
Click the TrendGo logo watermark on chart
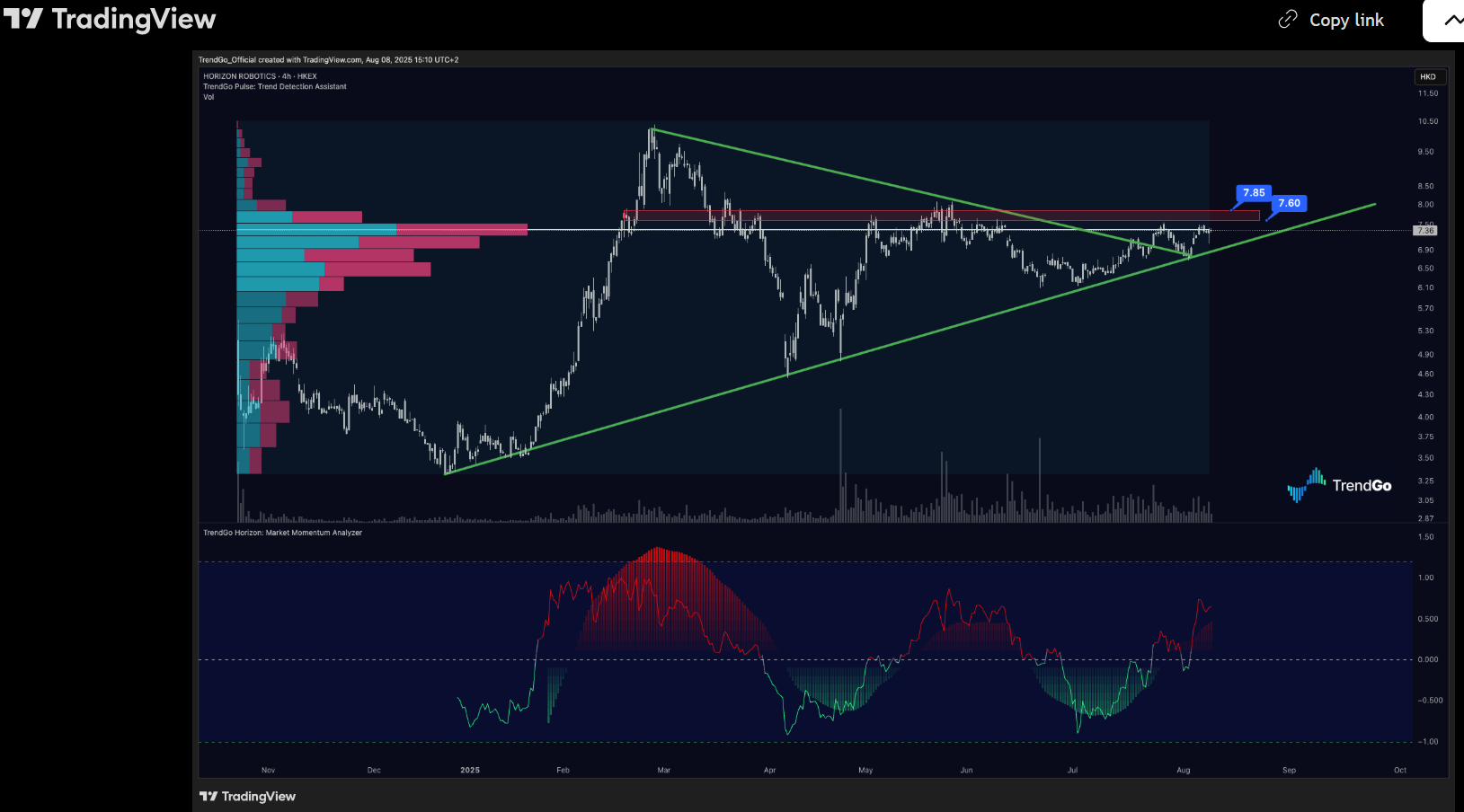(1339, 485)
